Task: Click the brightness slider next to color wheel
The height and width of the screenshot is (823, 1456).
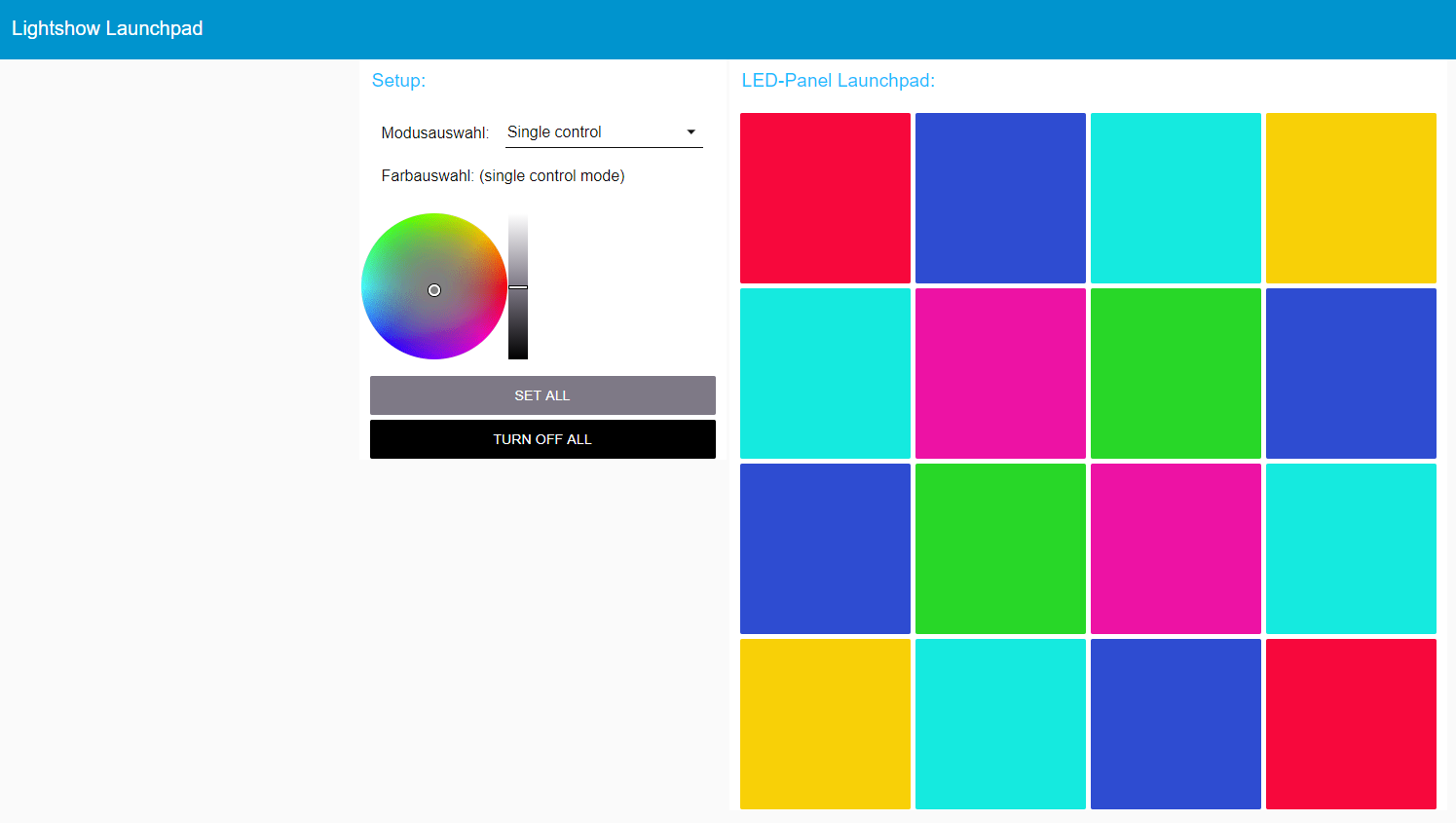Action: tap(518, 286)
